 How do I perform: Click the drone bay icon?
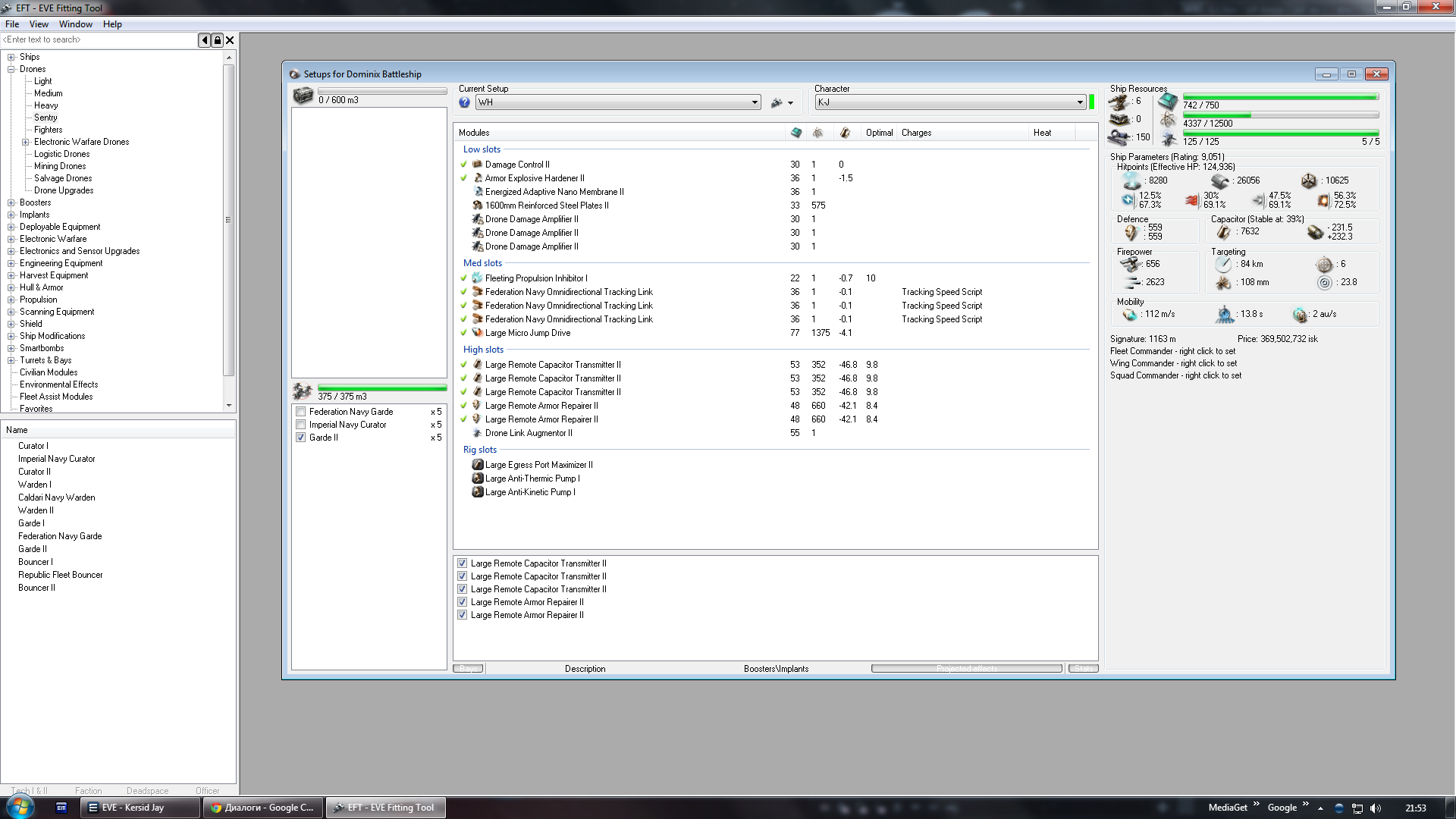click(x=303, y=391)
